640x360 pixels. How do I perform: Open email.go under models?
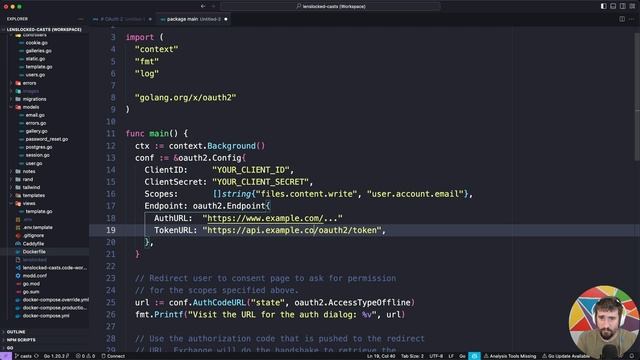pyautogui.click(x=35, y=115)
